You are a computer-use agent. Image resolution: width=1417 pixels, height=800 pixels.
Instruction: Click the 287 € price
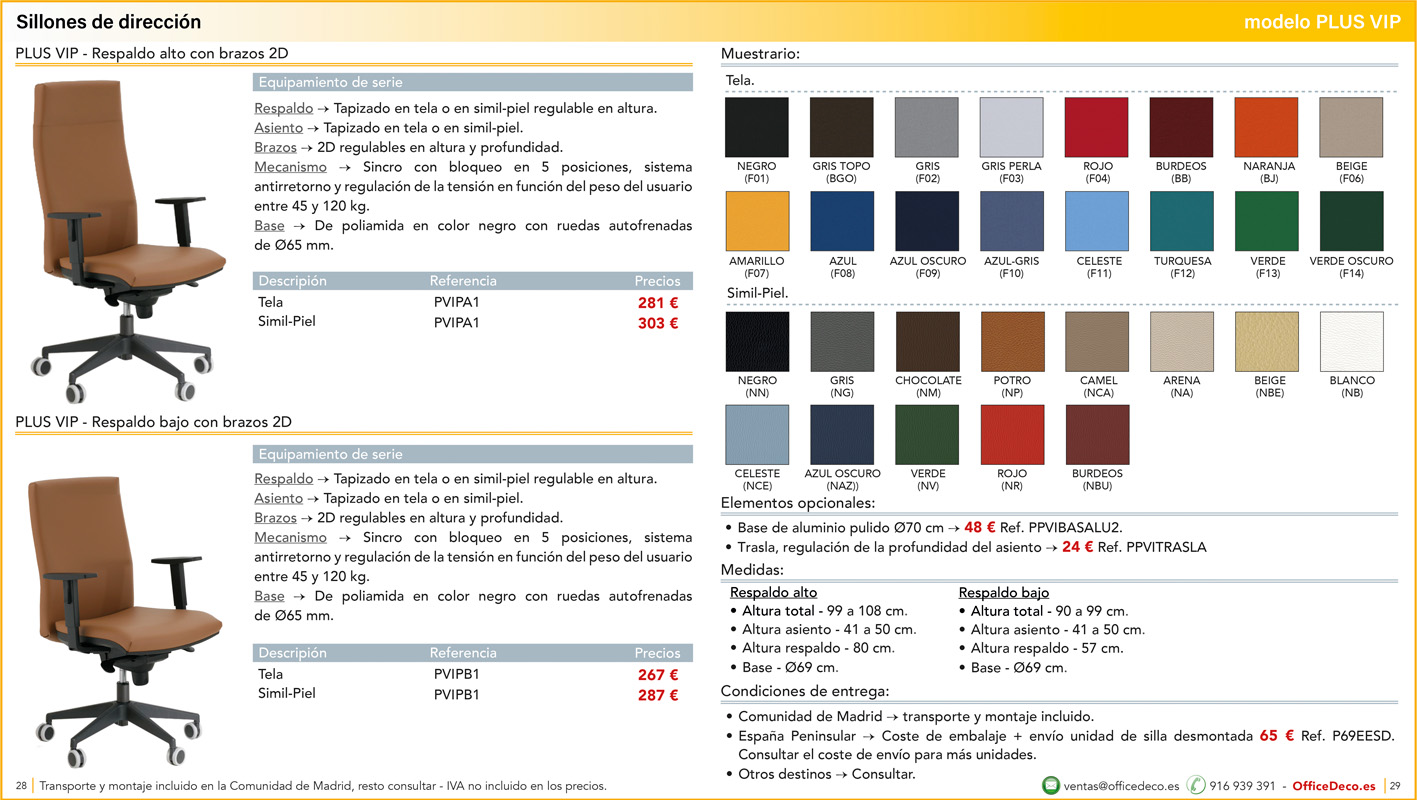658,695
